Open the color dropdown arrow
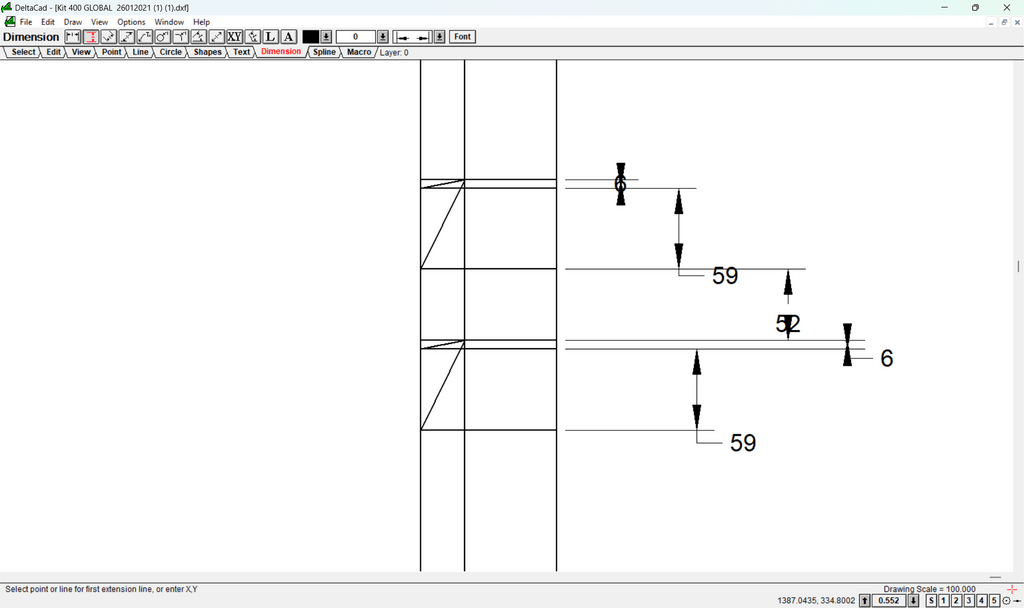The width and height of the screenshot is (1024, 608). pos(326,37)
